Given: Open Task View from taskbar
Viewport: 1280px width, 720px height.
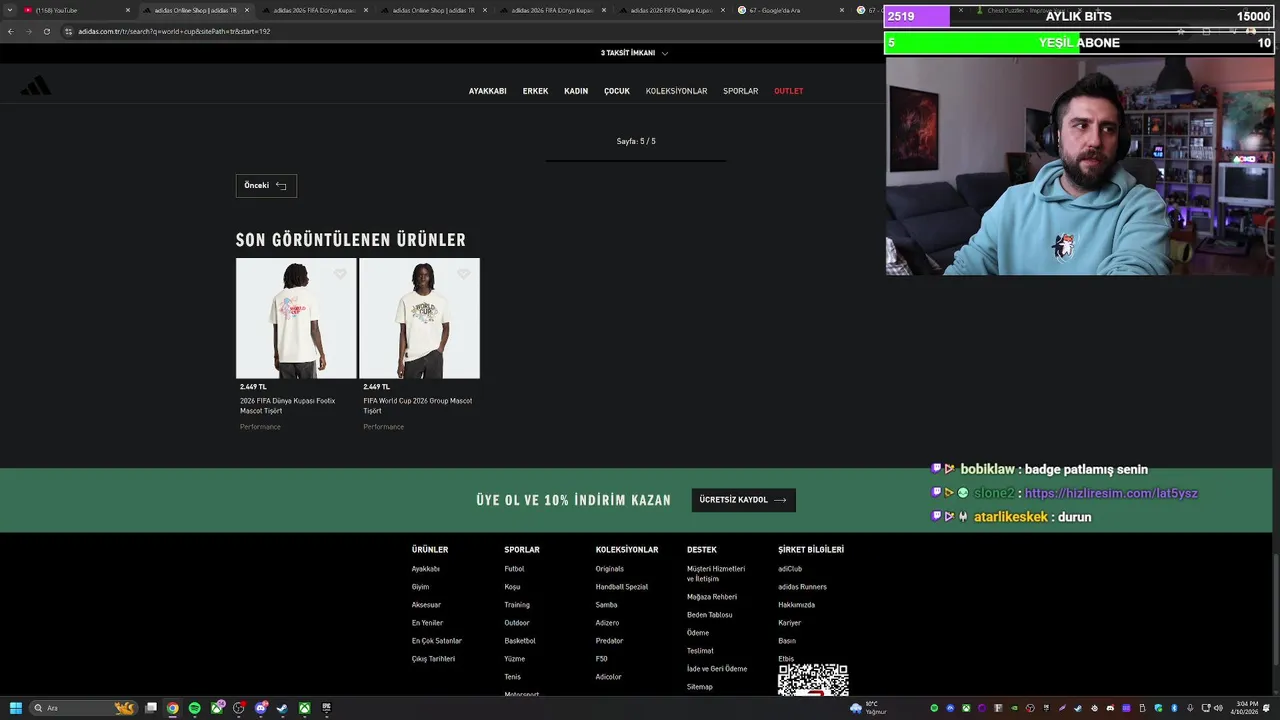Looking at the screenshot, I should [151, 708].
